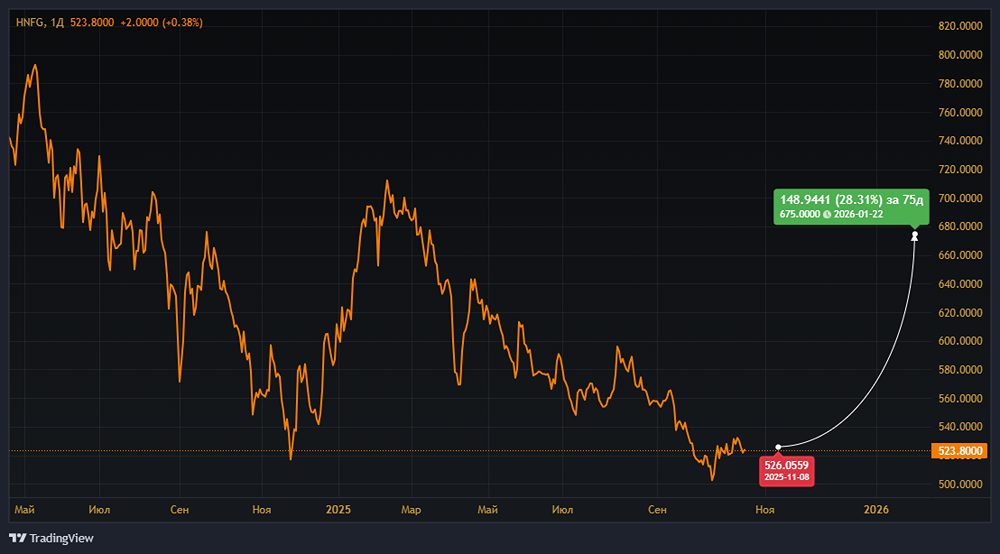Click the TradingView logo link
The height and width of the screenshot is (554, 1000).
pos(51,538)
